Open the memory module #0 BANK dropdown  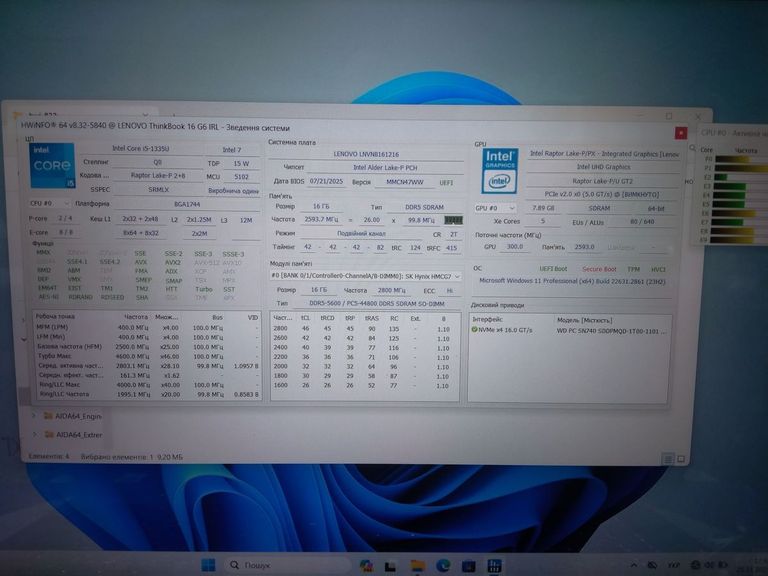point(365,277)
